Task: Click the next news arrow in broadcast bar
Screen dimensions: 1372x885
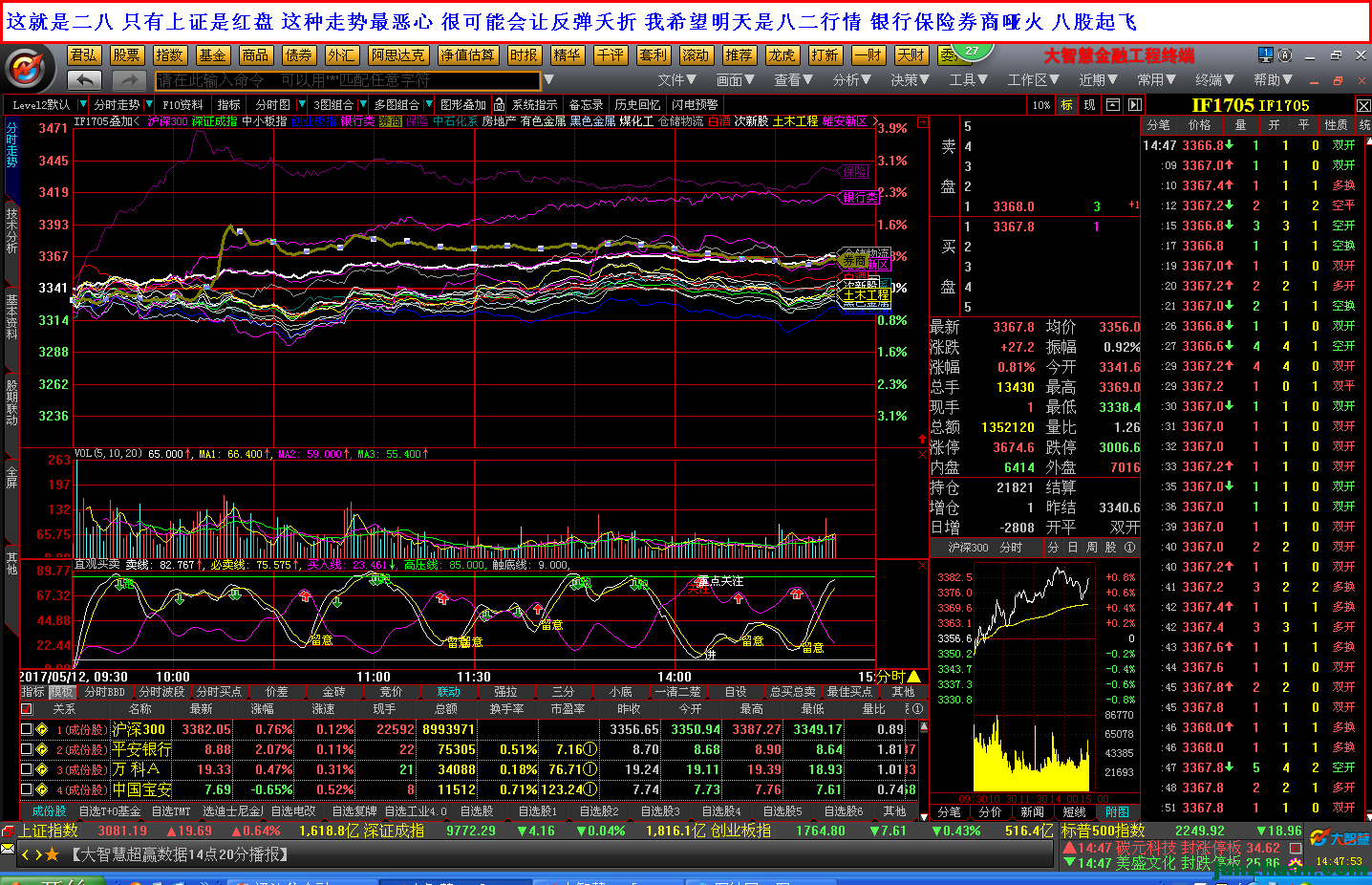Action: (37, 854)
